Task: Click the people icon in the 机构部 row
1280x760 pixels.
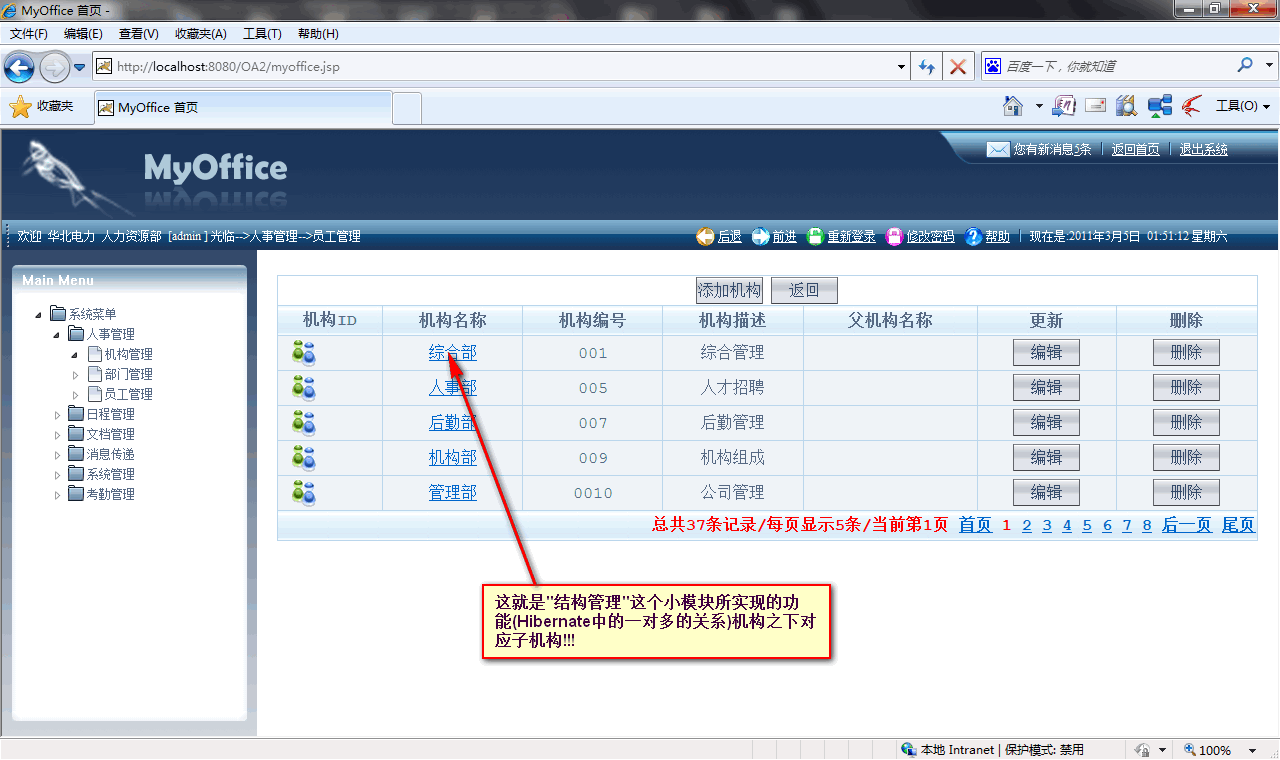Action: 304,458
